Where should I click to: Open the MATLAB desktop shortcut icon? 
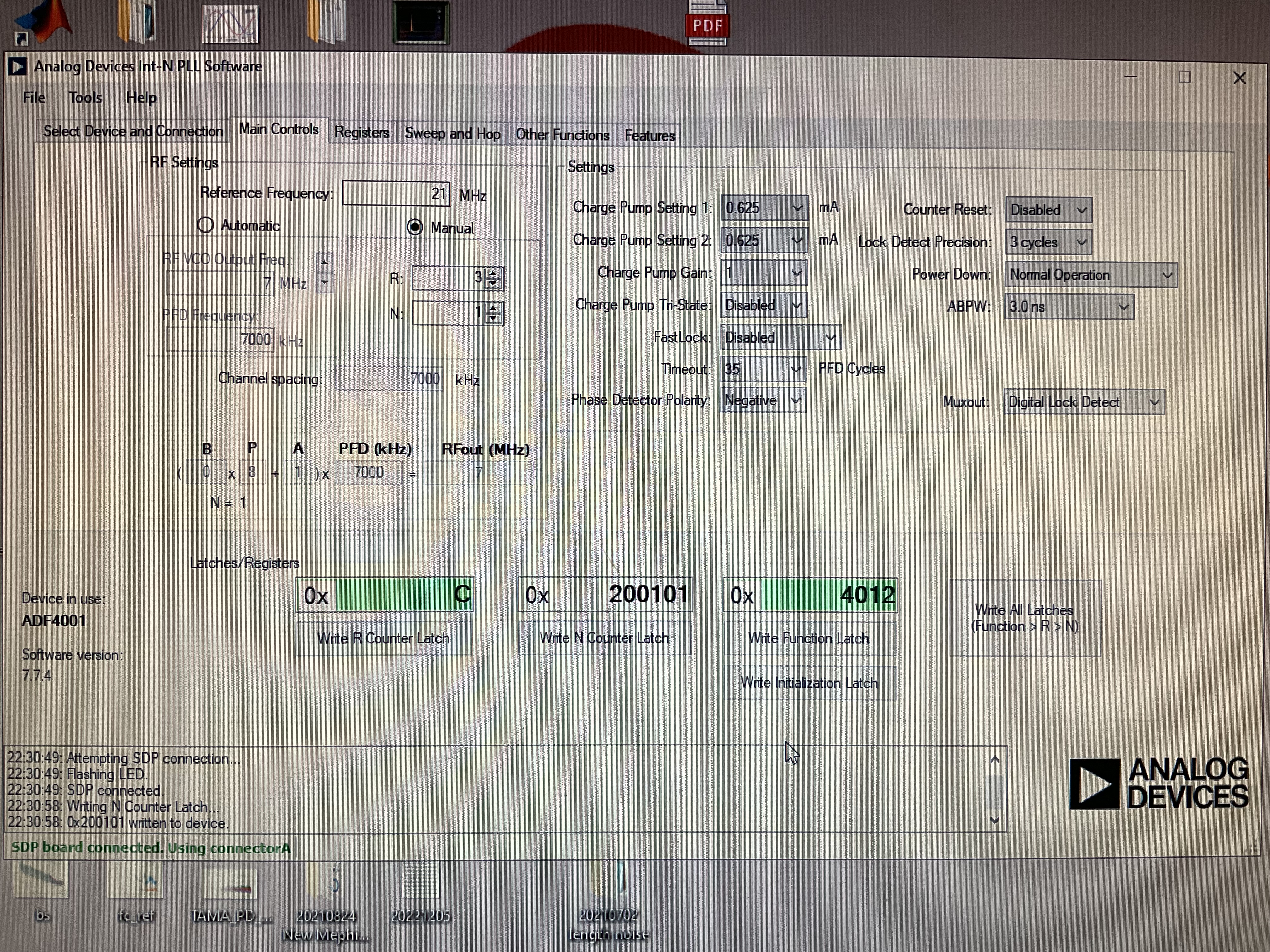[x=43, y=22]
